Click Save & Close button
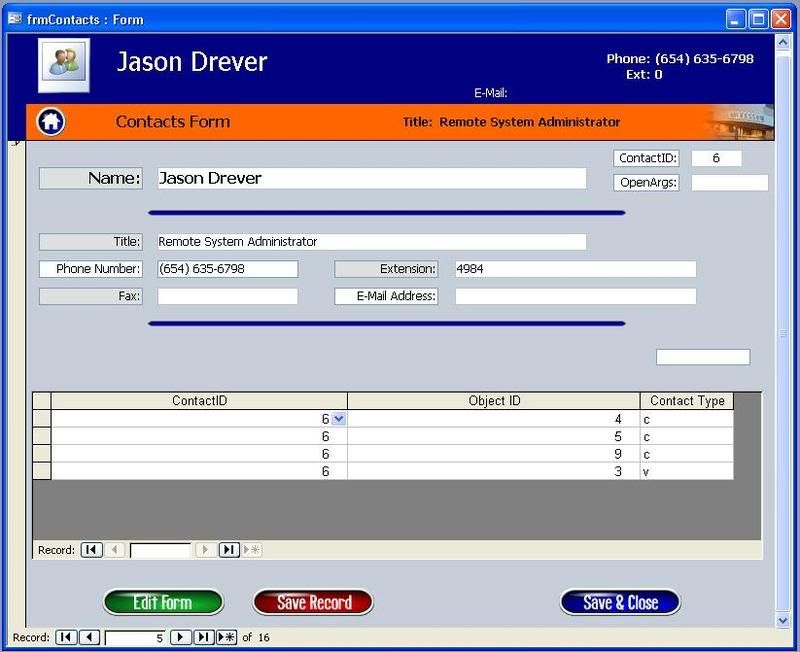800x652 pixels. [x=620, y=603]
